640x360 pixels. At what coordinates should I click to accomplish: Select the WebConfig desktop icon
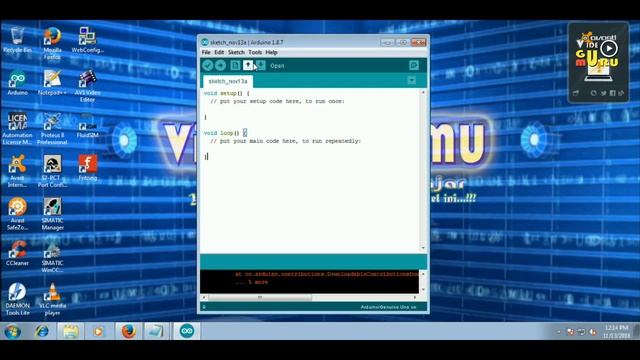(x=87, y=40)
